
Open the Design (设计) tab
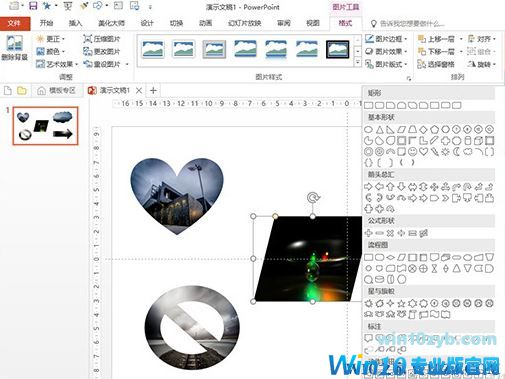(x=147, y=23)
